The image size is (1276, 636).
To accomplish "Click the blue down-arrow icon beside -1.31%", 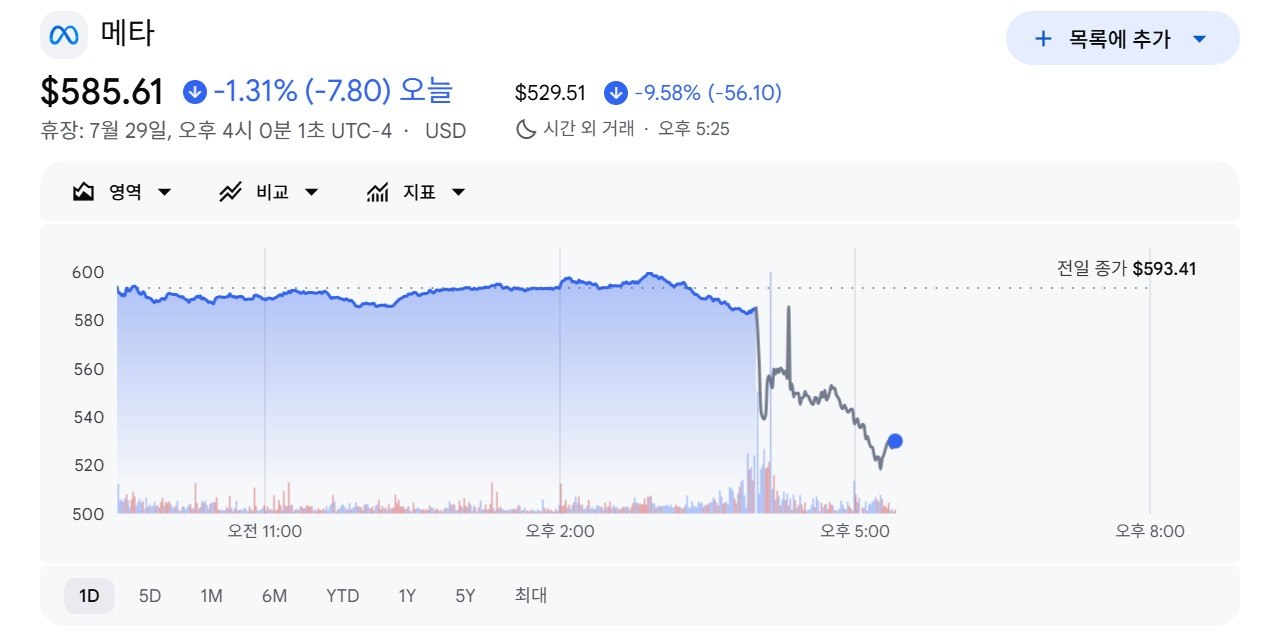I will click(195, 92).
